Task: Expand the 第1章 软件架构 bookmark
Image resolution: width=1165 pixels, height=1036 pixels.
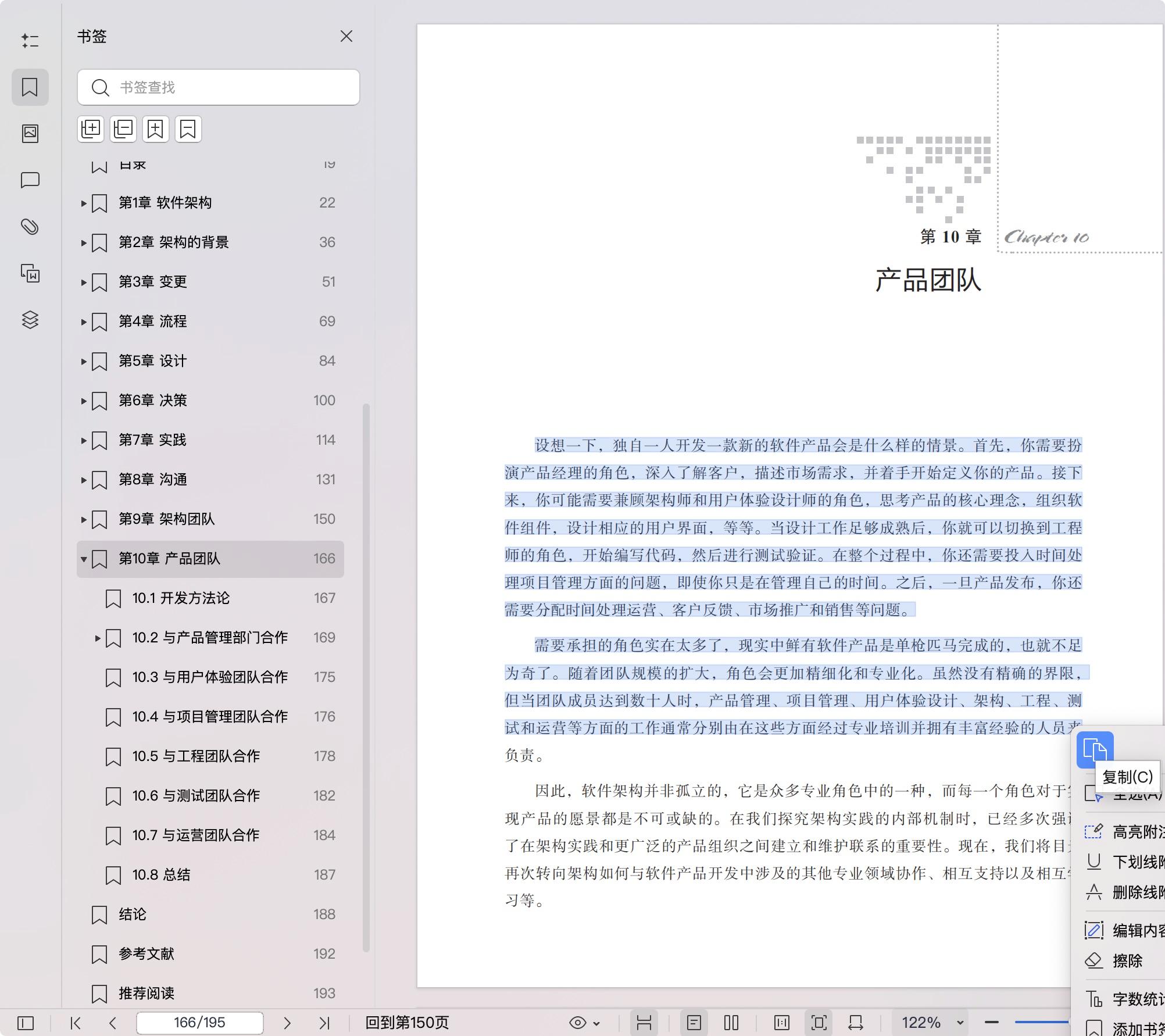Action: (x=83, y=203)
